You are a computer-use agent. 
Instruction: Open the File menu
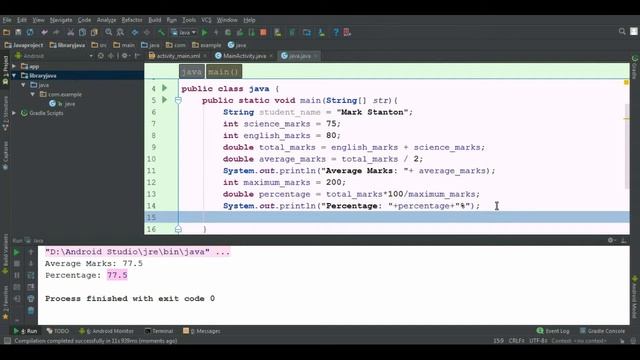[7, 20]
